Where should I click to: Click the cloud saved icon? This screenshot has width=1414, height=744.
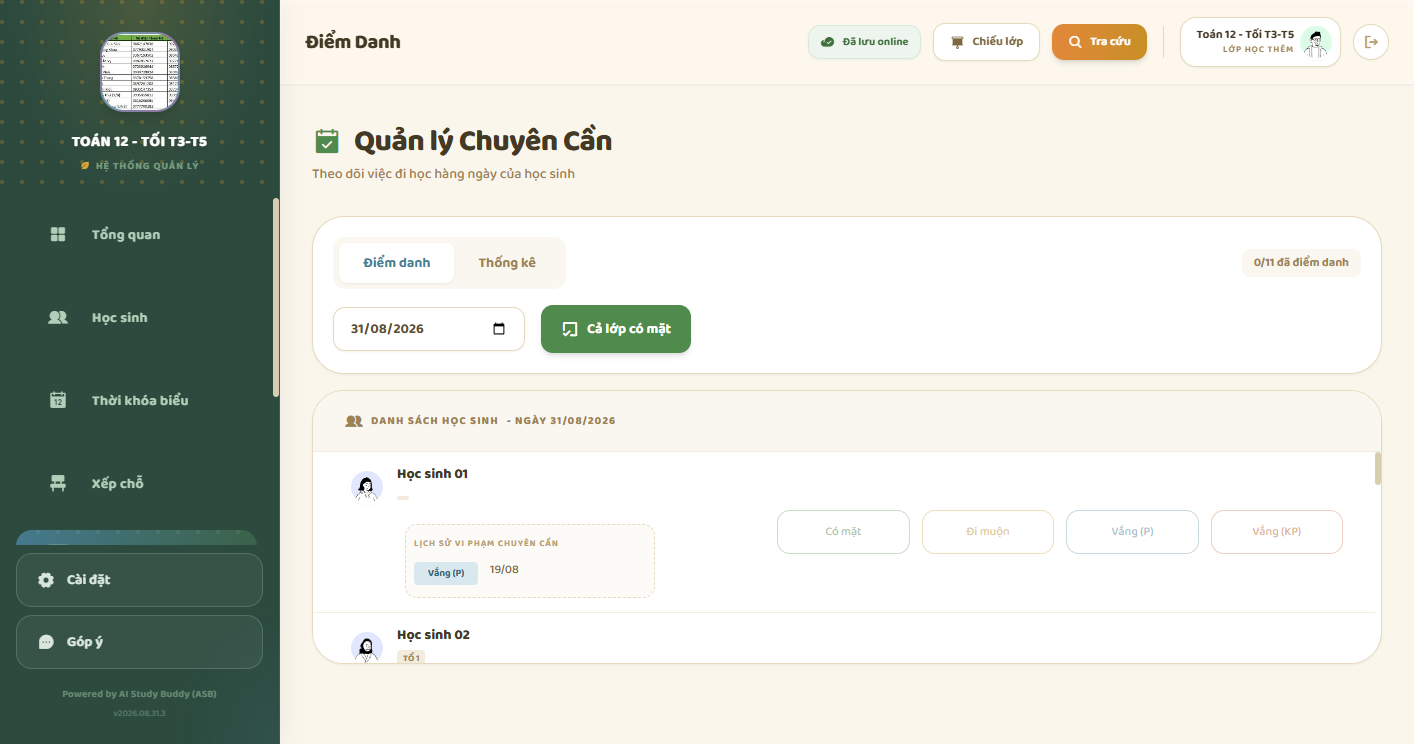(x=827, y=42)
